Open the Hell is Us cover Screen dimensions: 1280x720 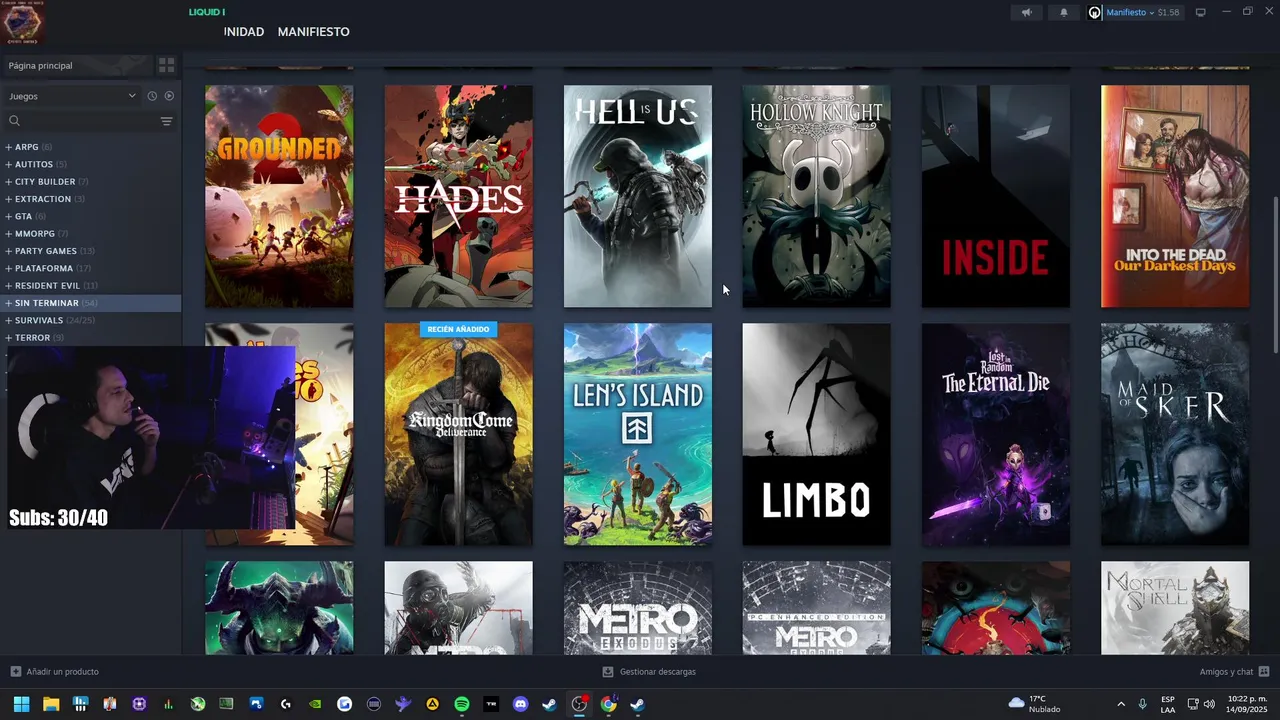point(638,196)
